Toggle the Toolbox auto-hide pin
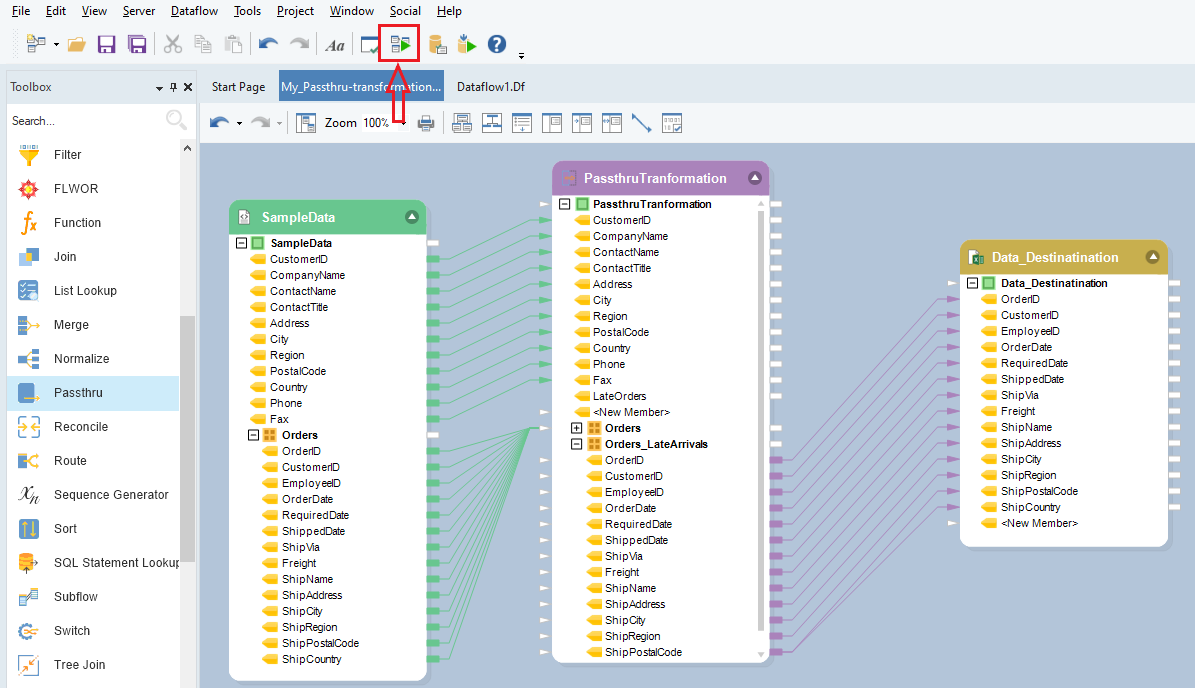 pyautogui.click(x=173, y=88)
